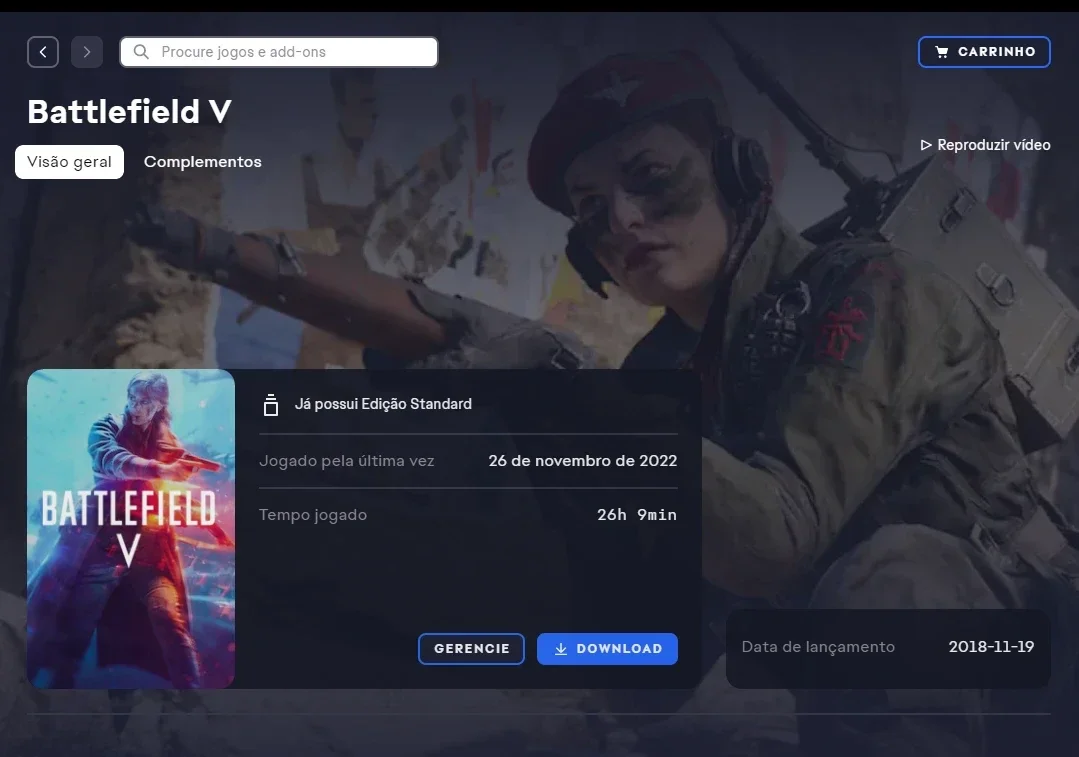Switch to the Complementos tab
Viewport: 1079px width, 757px height.
[202, 162]
